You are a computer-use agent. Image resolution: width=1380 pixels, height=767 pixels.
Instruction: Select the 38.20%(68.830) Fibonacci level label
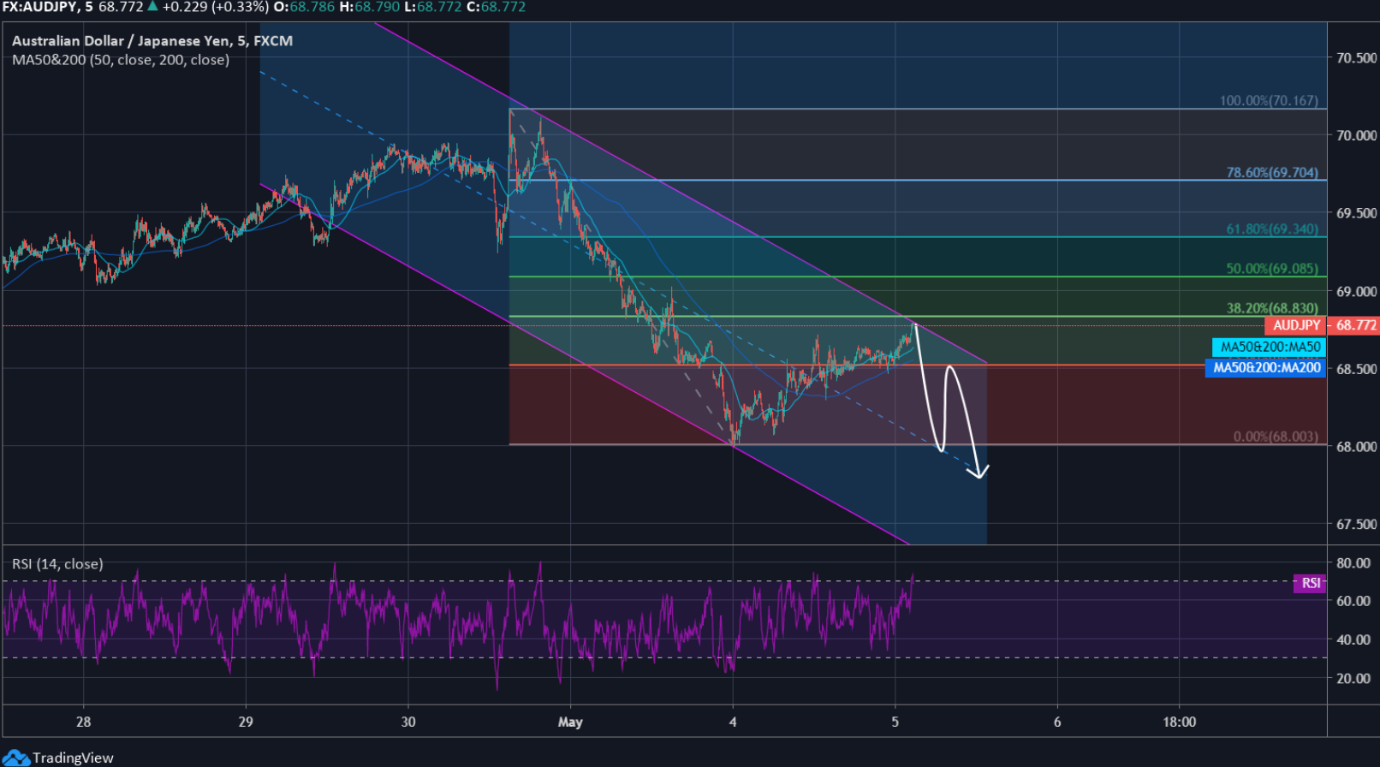pyautogui.click(x=1272, y=308)
